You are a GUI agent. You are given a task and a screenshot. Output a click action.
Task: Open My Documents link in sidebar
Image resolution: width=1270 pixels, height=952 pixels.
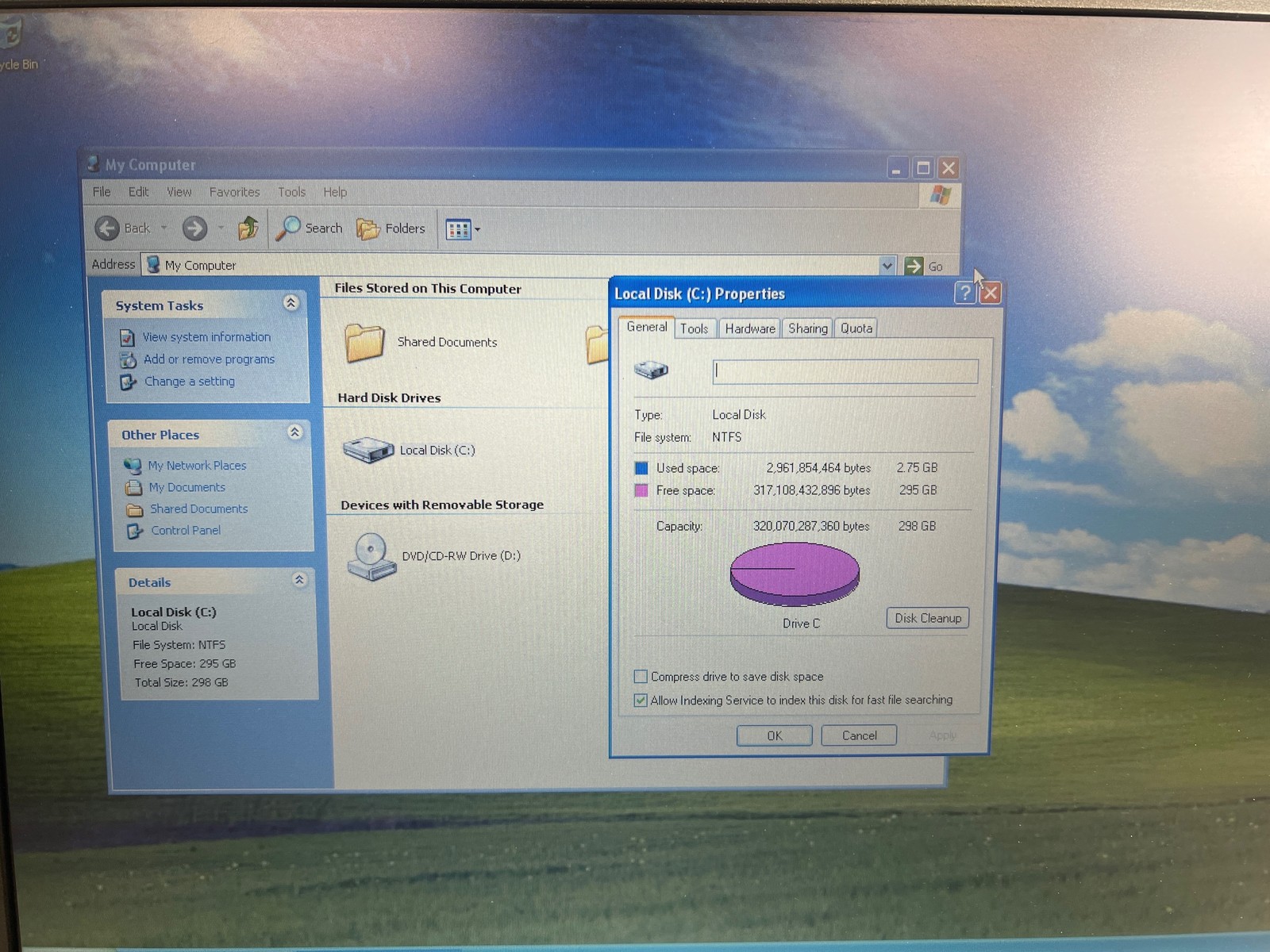tap(187, 487)
